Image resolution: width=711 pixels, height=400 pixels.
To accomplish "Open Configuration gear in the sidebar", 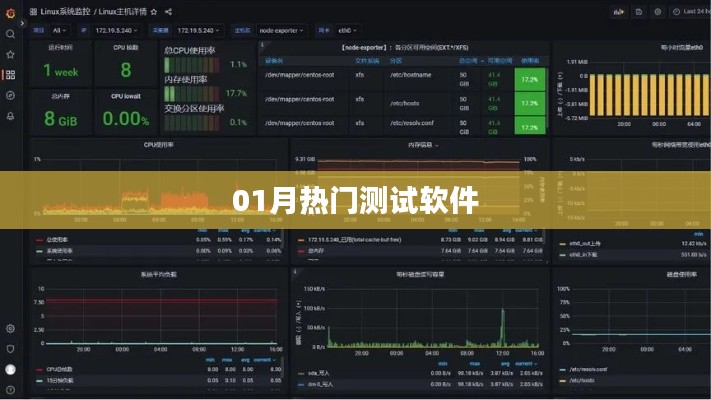I will tap(10, 328).
